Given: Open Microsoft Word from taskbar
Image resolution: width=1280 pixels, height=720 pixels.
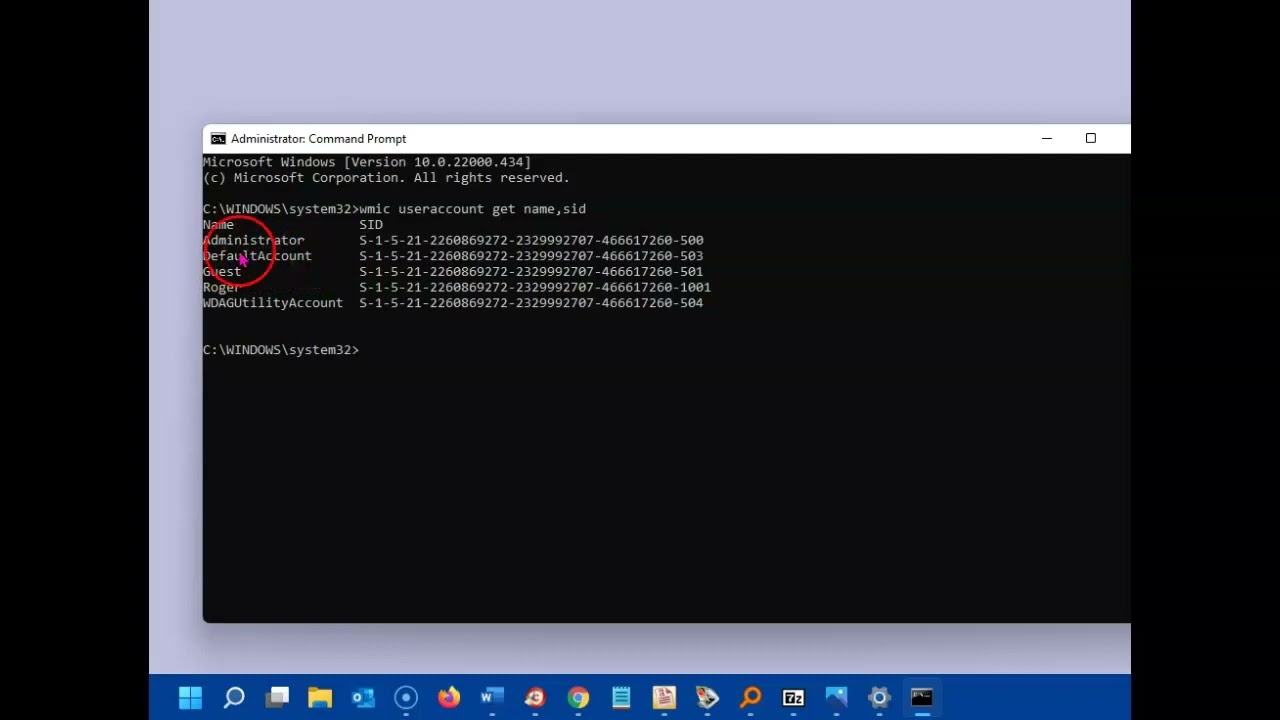Looking at the screenshot, I should [x=492, y=697].
